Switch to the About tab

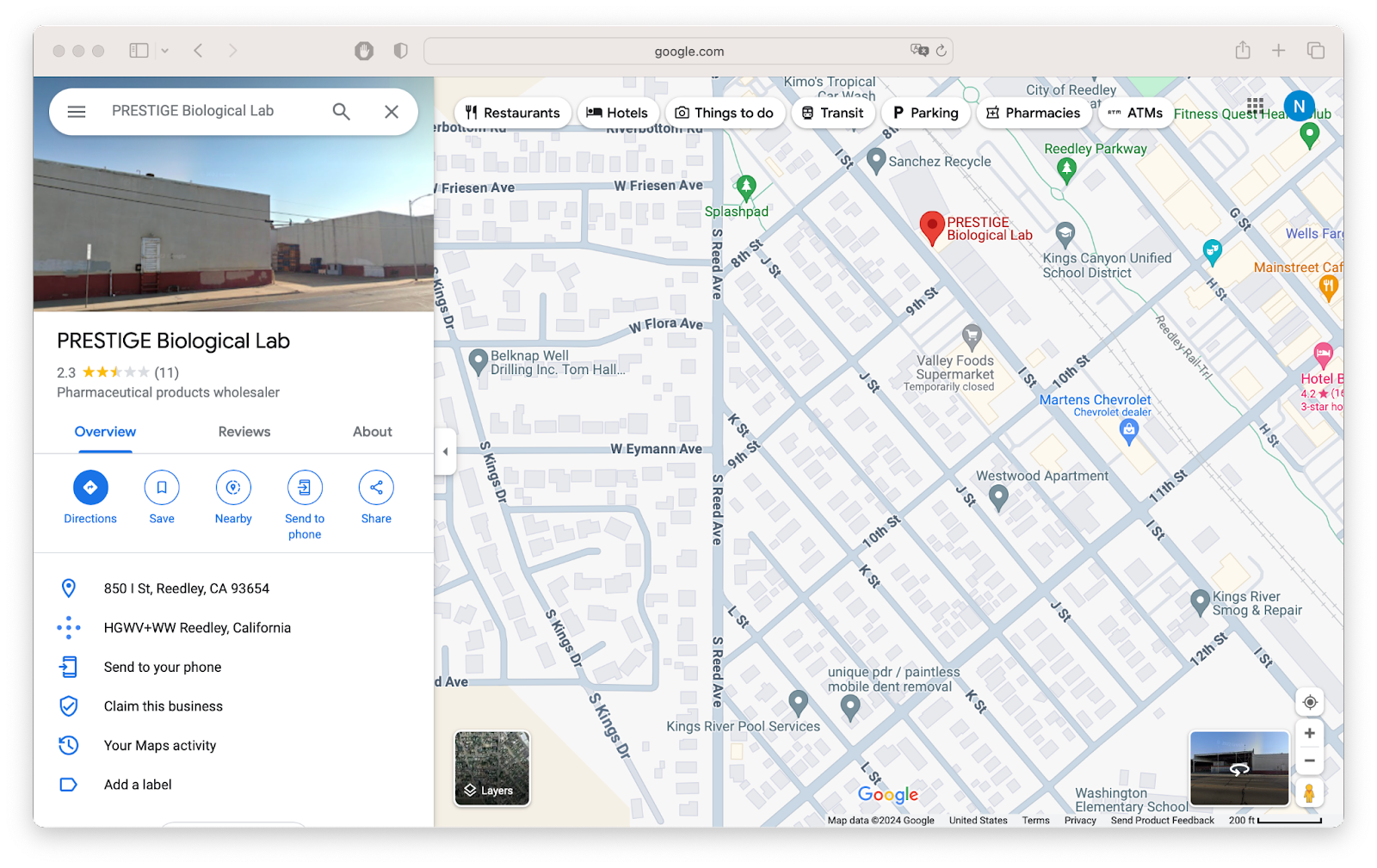click(x=373, y=432)
